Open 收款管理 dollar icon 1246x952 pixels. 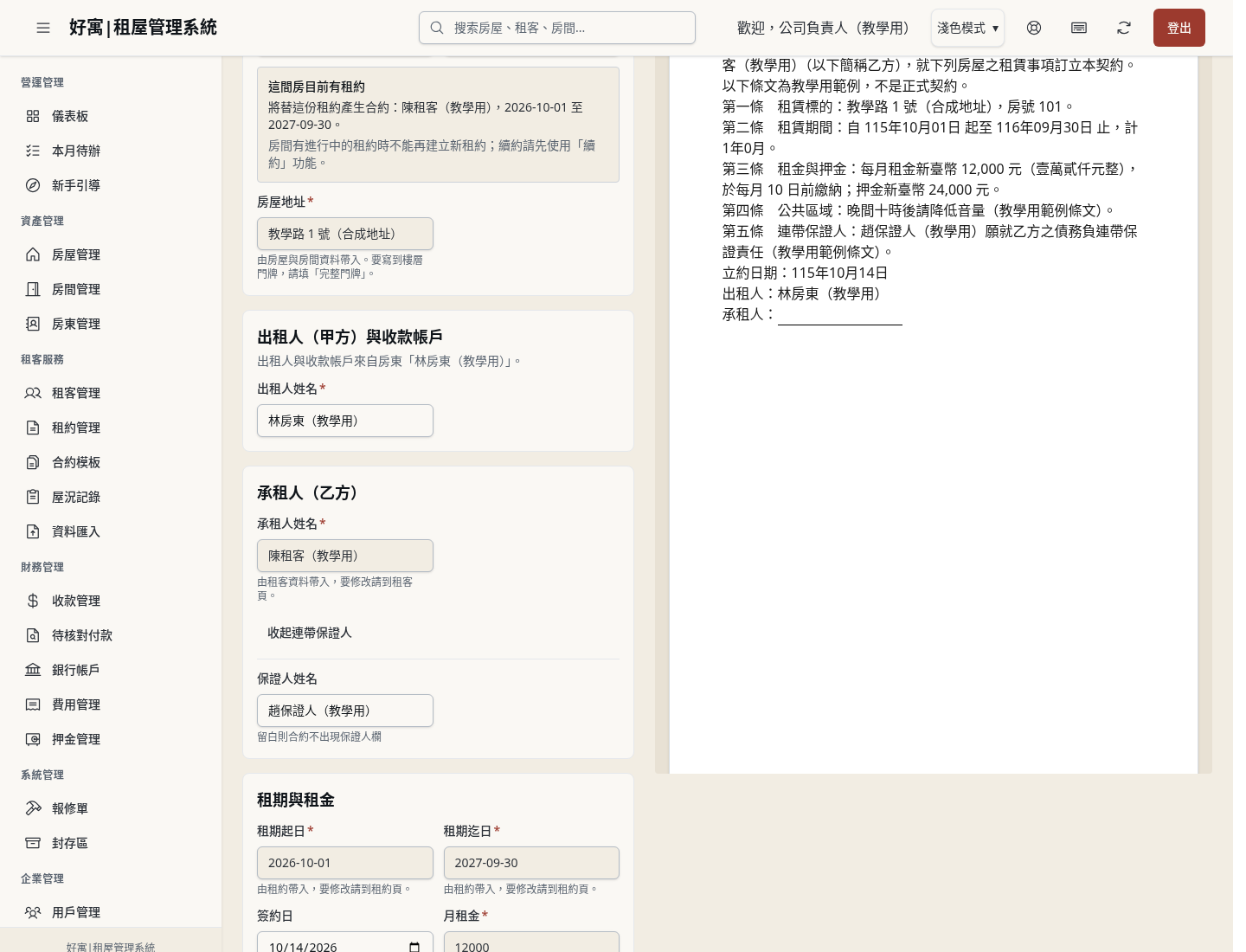[x=33, y=601]
